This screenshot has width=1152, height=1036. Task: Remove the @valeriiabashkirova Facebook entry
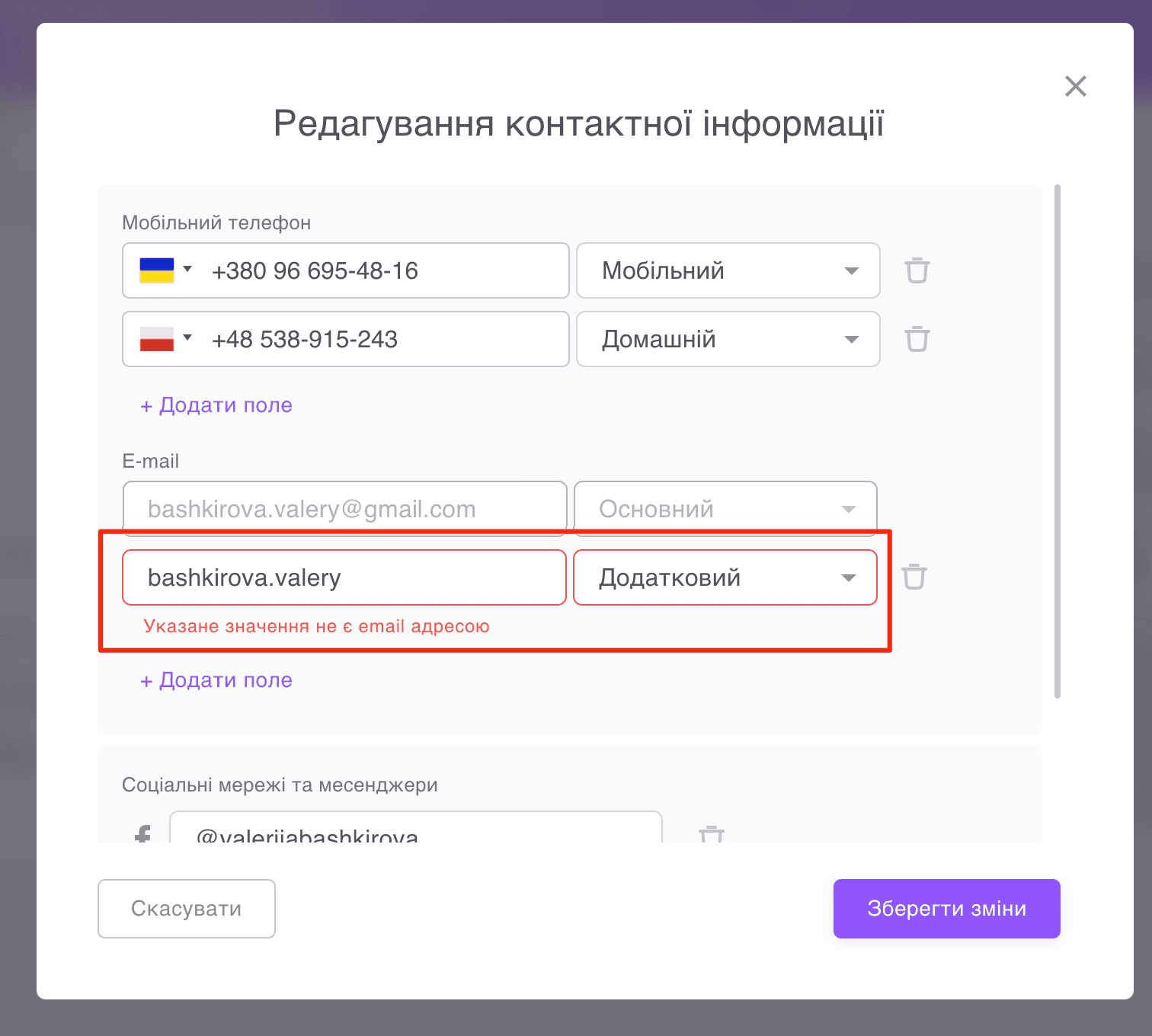click(712, 833)
